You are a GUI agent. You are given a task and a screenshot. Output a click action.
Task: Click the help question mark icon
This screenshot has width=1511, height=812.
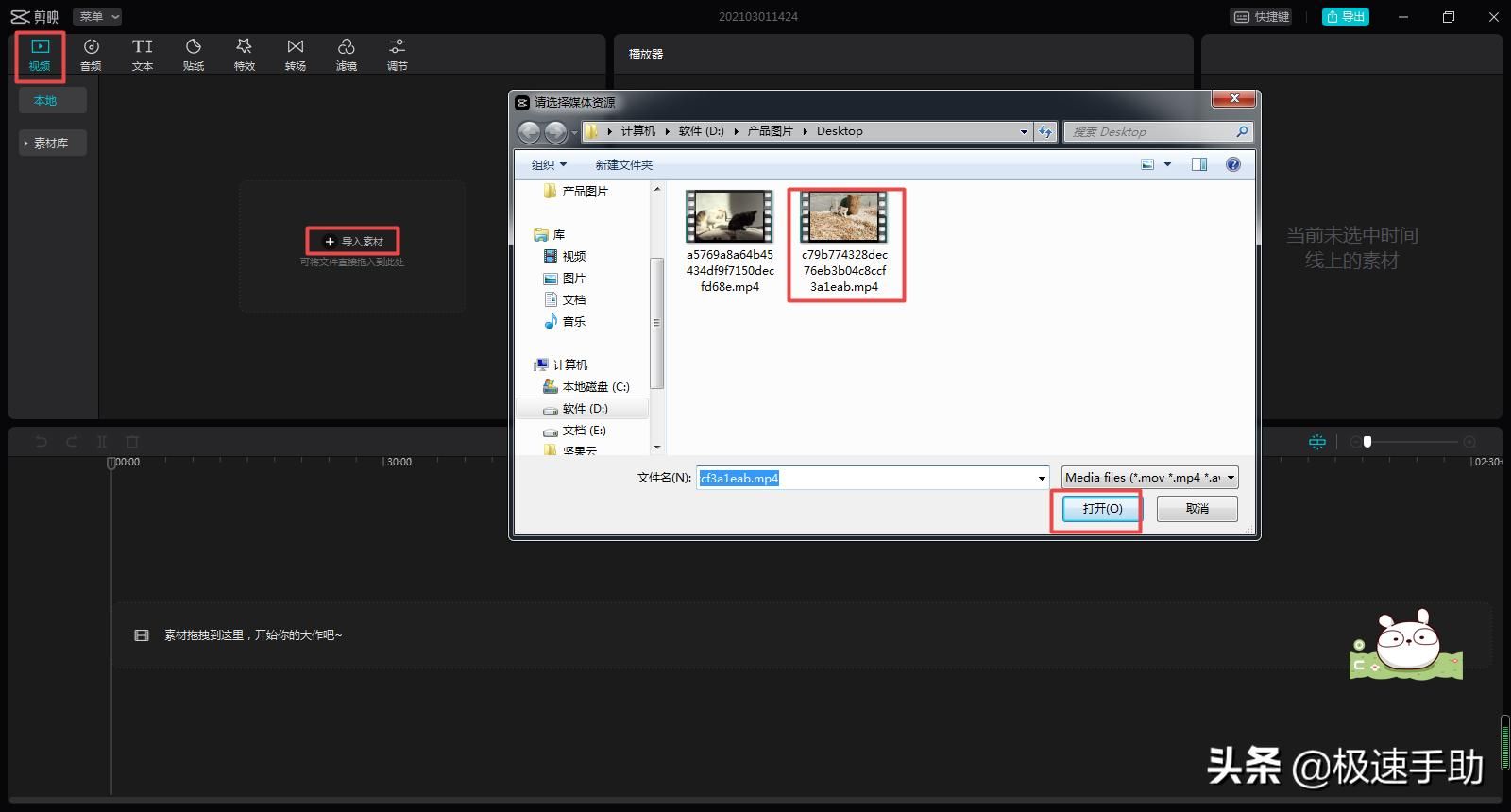tap(1232, 164)
